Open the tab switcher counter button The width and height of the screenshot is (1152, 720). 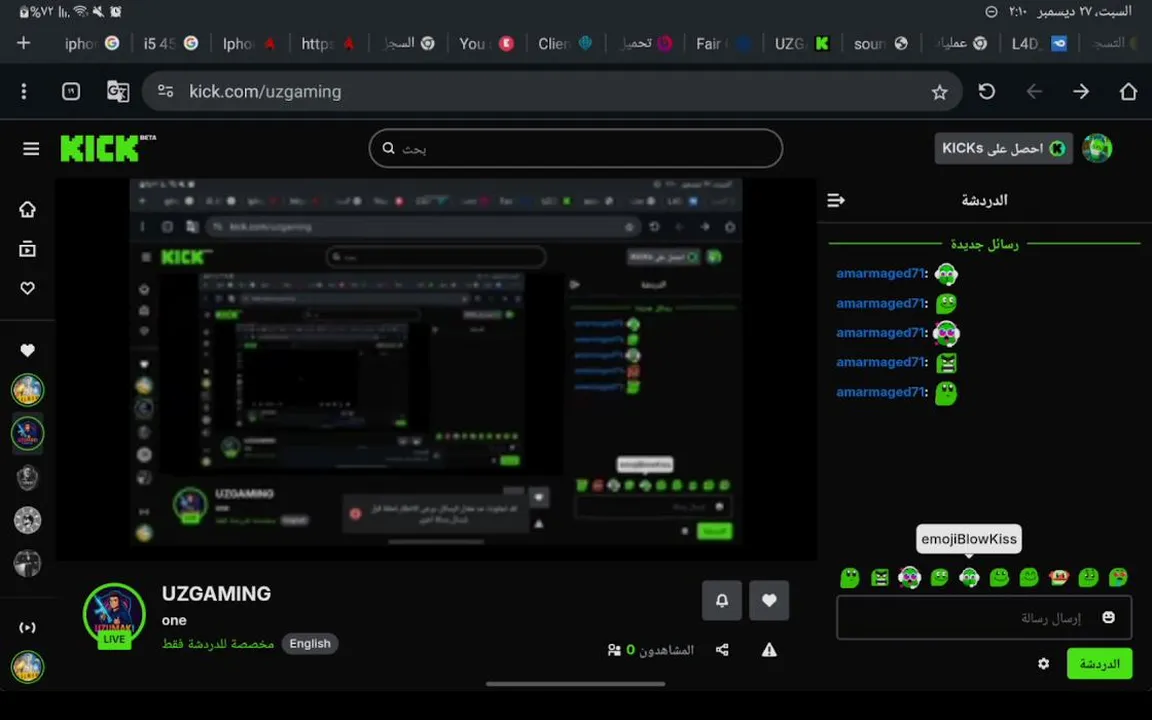[71, 91]
